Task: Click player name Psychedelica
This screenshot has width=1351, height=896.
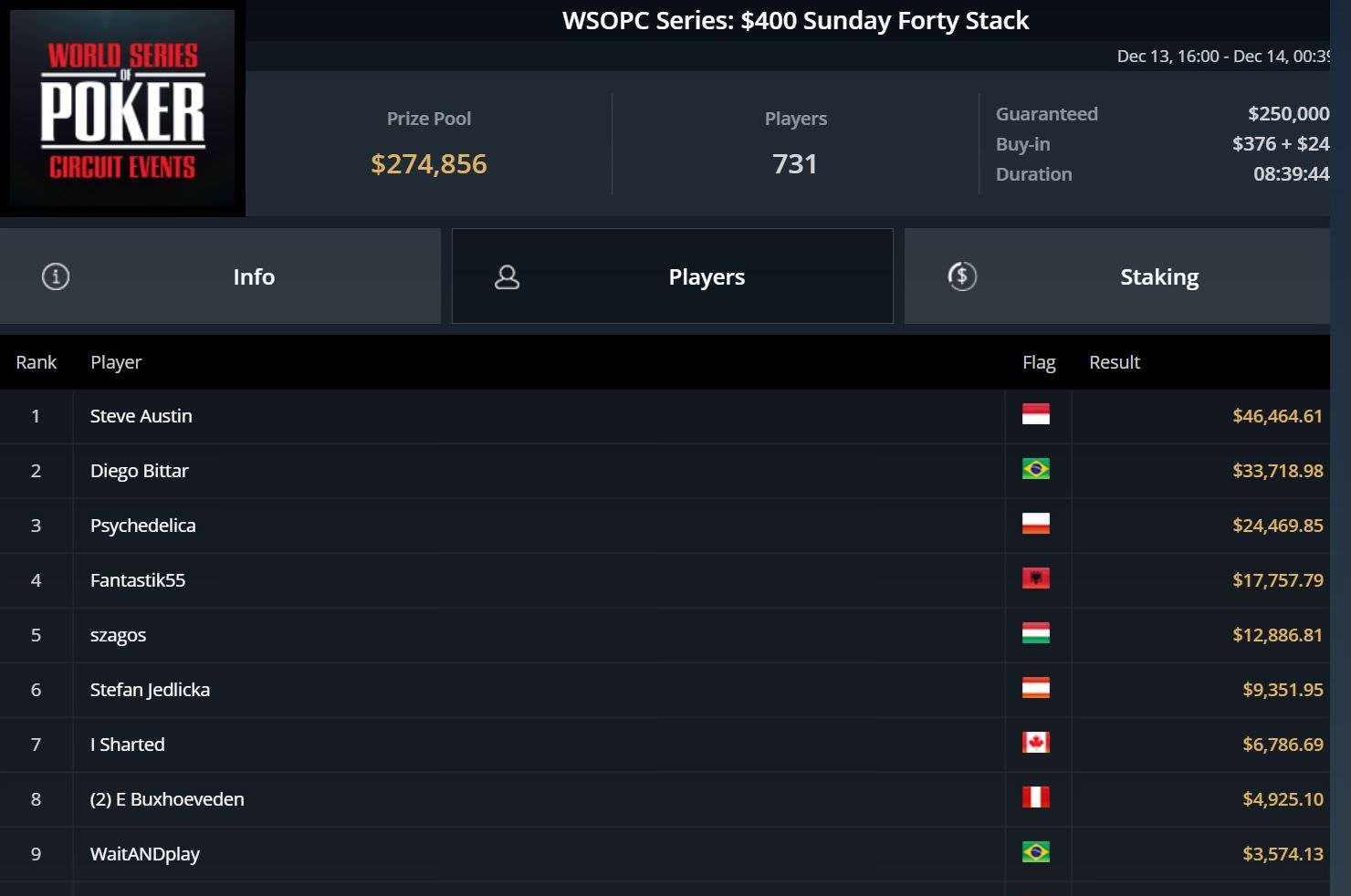Action: click(143, 526)
